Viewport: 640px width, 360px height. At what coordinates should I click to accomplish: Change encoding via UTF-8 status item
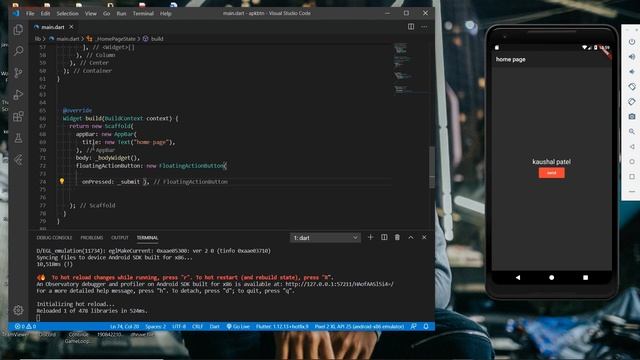click(179, 327)
